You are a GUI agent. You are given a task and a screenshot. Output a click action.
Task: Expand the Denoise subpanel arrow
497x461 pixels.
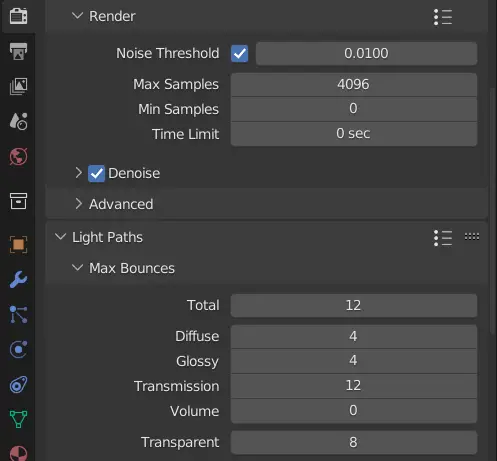(78, 173)
